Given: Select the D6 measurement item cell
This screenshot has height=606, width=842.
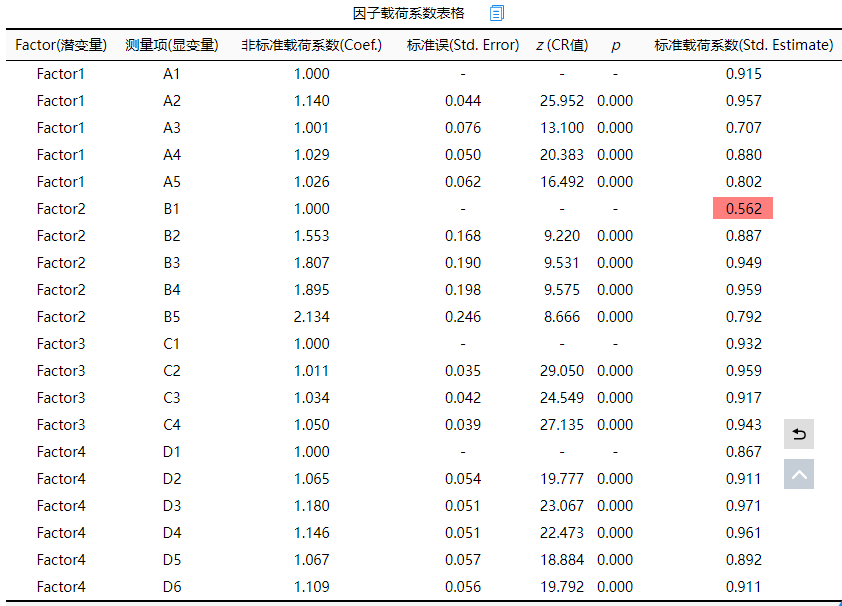Looking at the screenshot, I should pos(172,586).
